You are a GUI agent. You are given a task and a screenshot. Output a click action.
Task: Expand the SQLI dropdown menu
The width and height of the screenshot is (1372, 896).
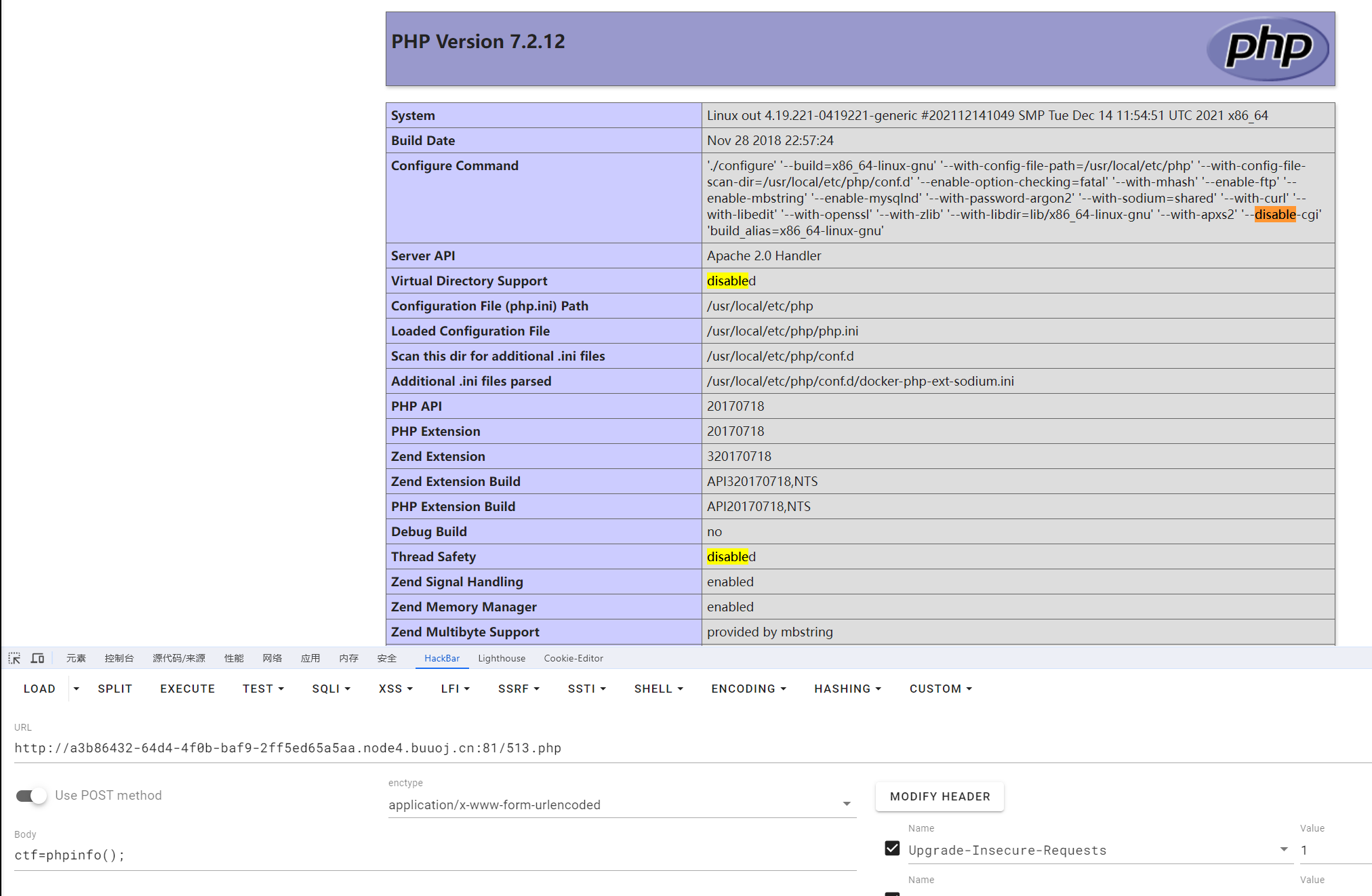click(331, 689)
